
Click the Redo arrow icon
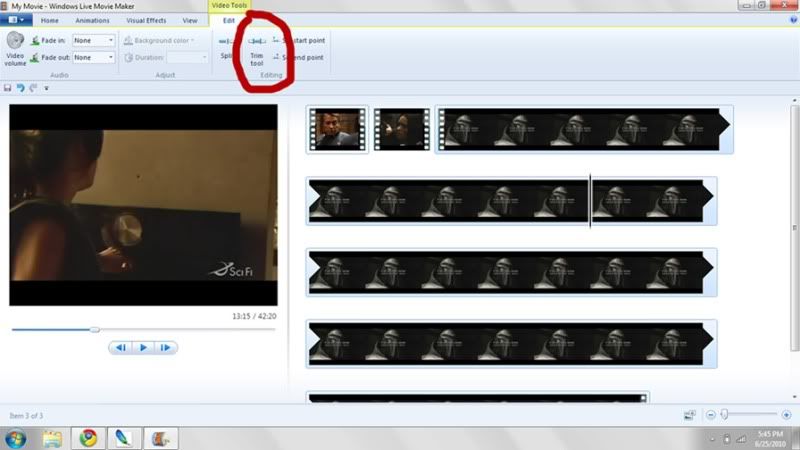click(x=32, y=88)
